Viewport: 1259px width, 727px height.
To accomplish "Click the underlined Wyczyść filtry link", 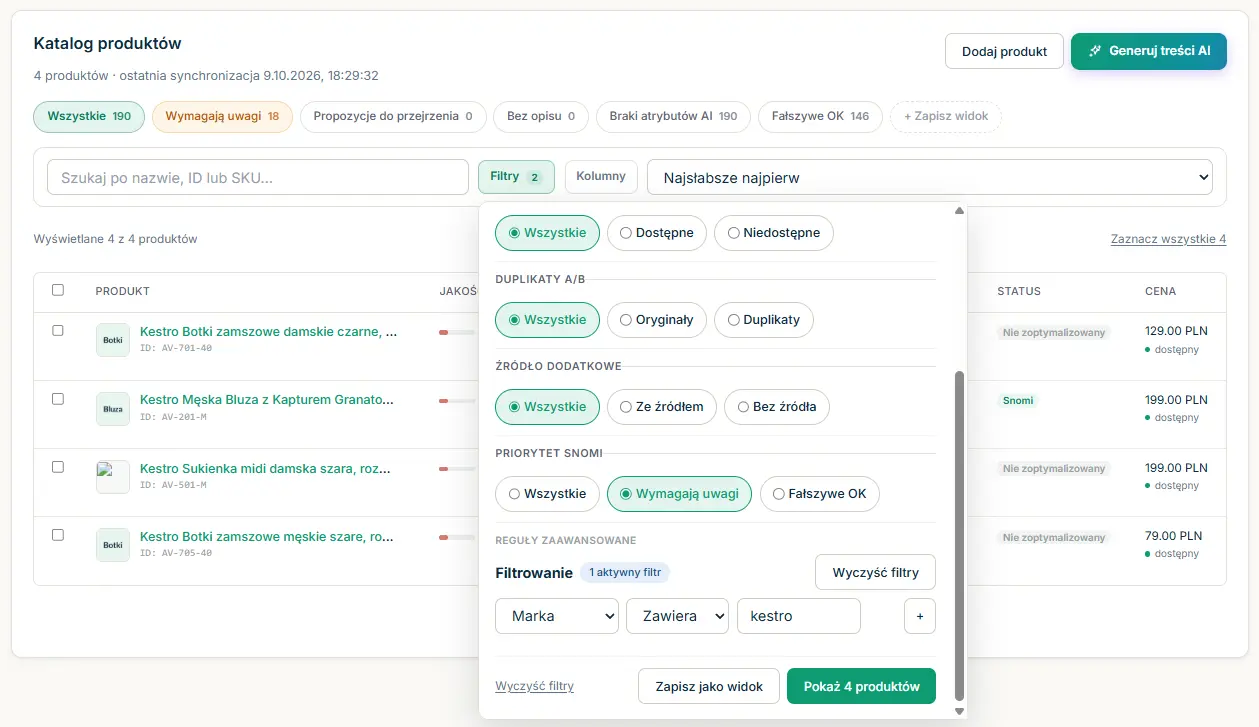I will [x=535, y=686].
